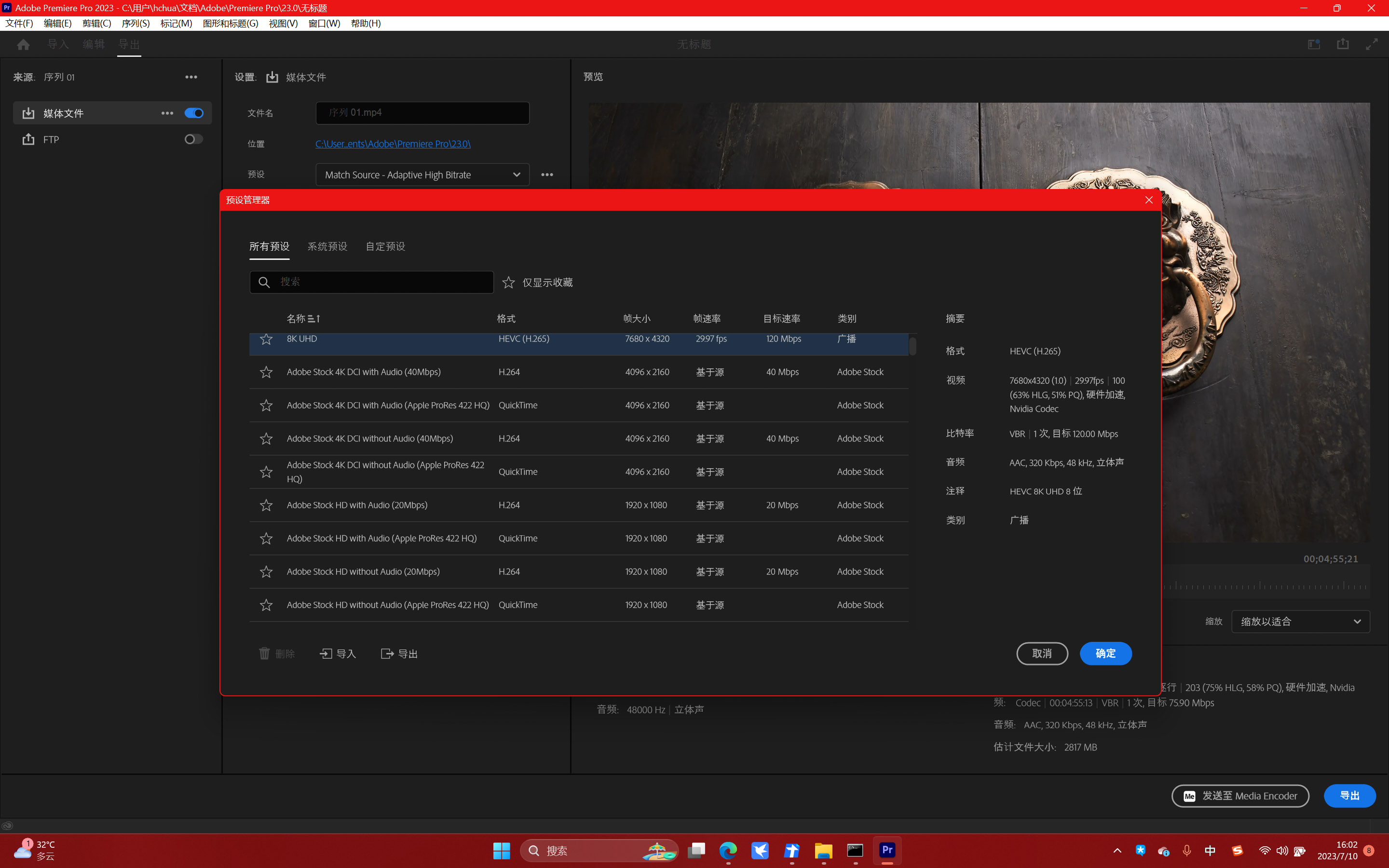
Task: Open quick export icon at top right
Action: coord(1343,45)
